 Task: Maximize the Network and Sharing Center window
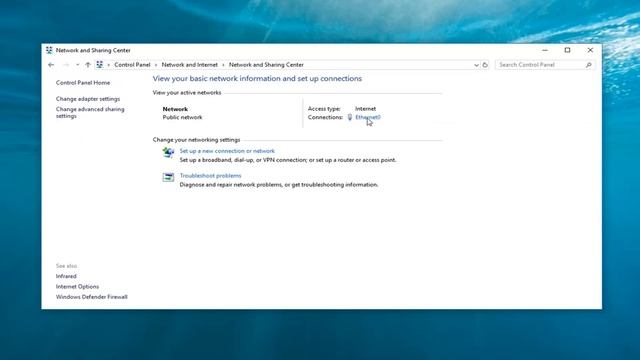point(567,50)
